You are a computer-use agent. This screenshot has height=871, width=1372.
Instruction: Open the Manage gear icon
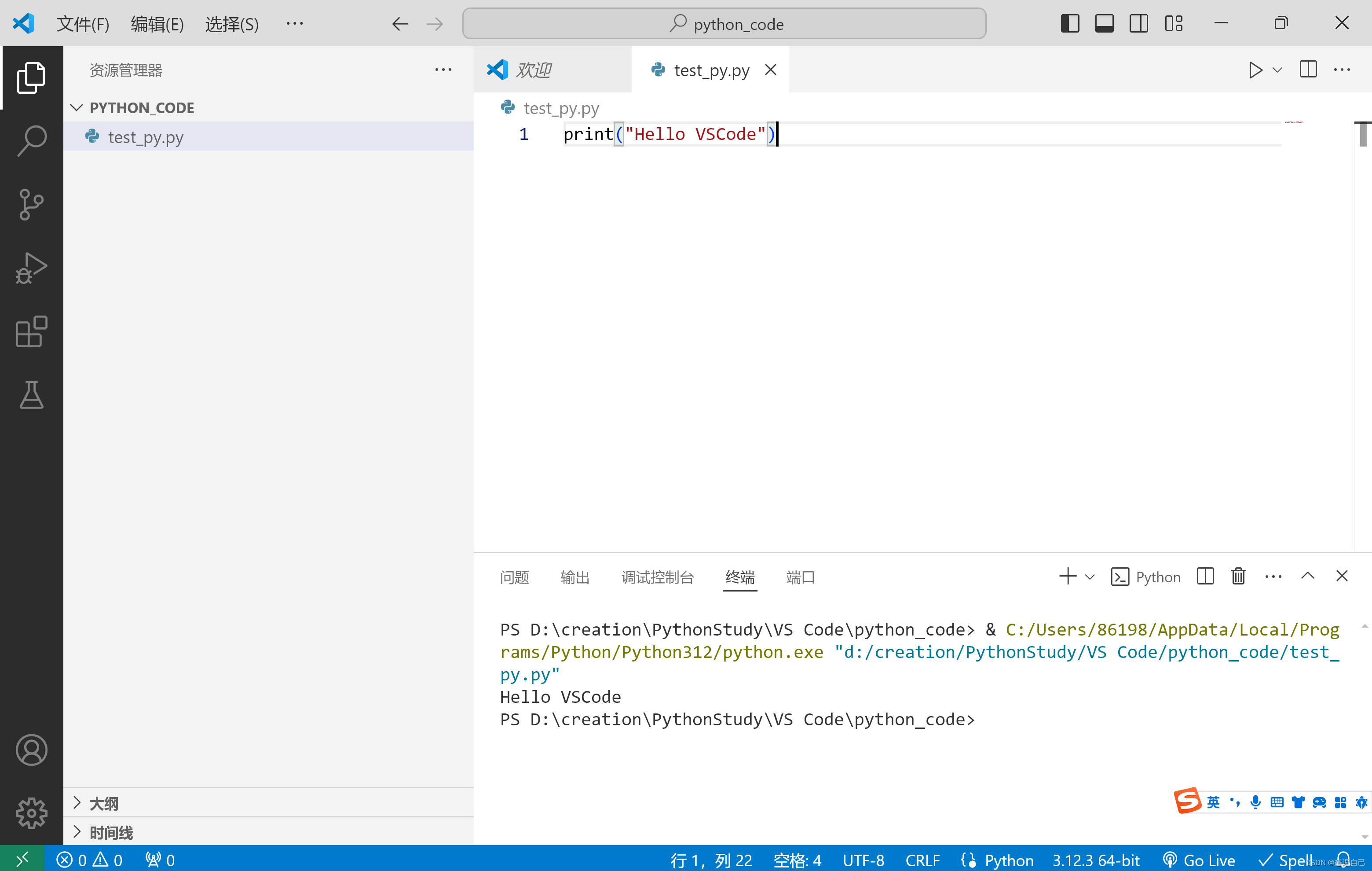click(31, 813)
